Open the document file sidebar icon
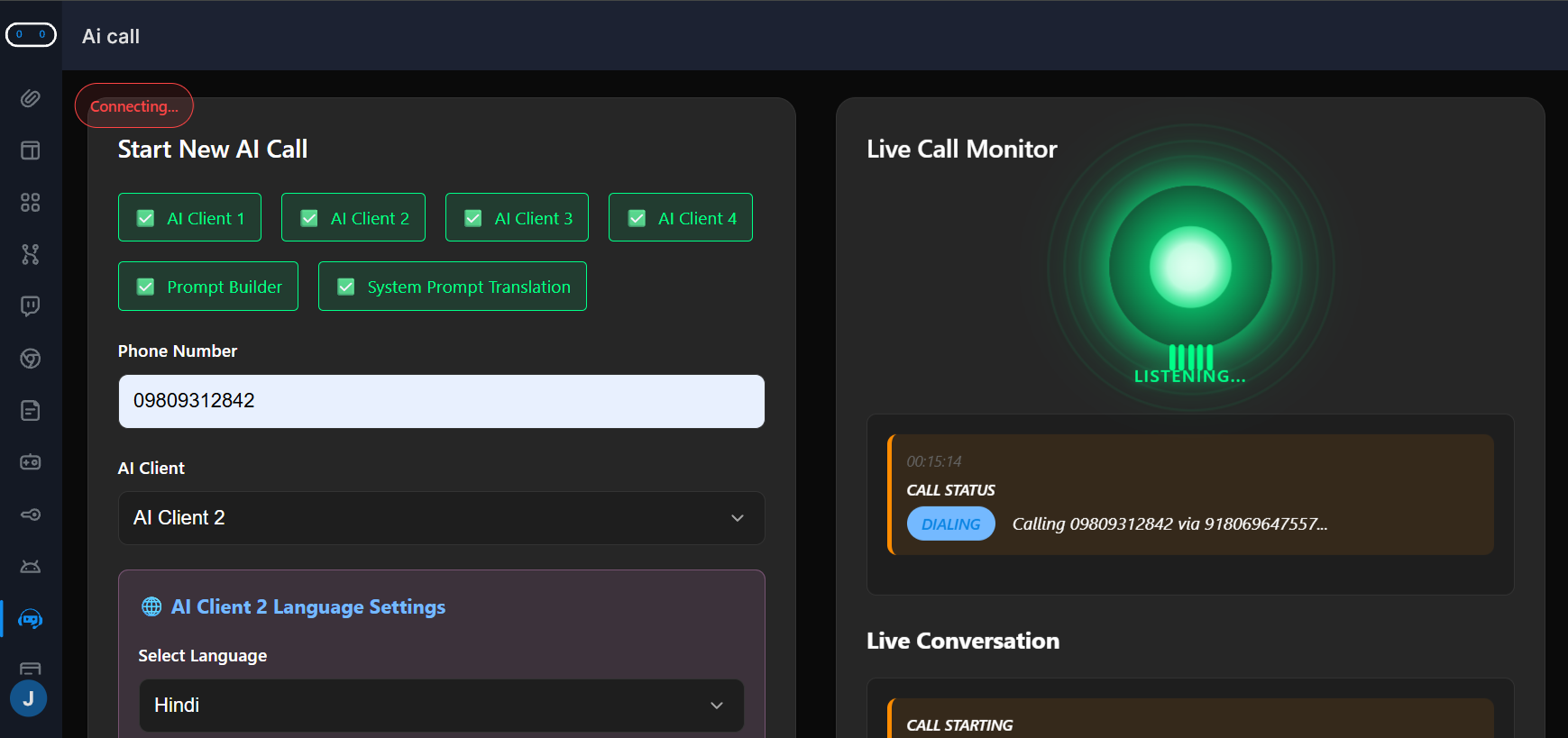The image size is (1568, 738). [31, 411]
